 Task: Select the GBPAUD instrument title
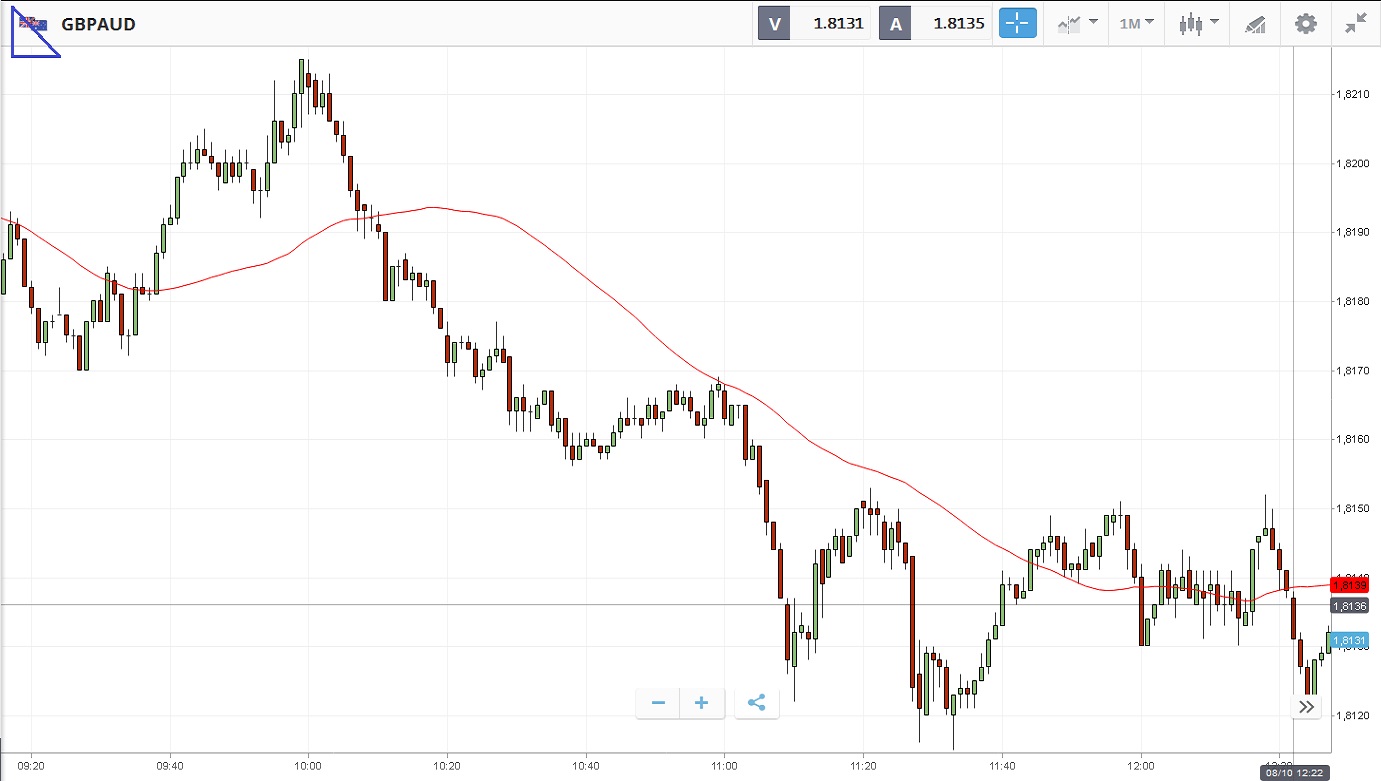coord(98,24)
